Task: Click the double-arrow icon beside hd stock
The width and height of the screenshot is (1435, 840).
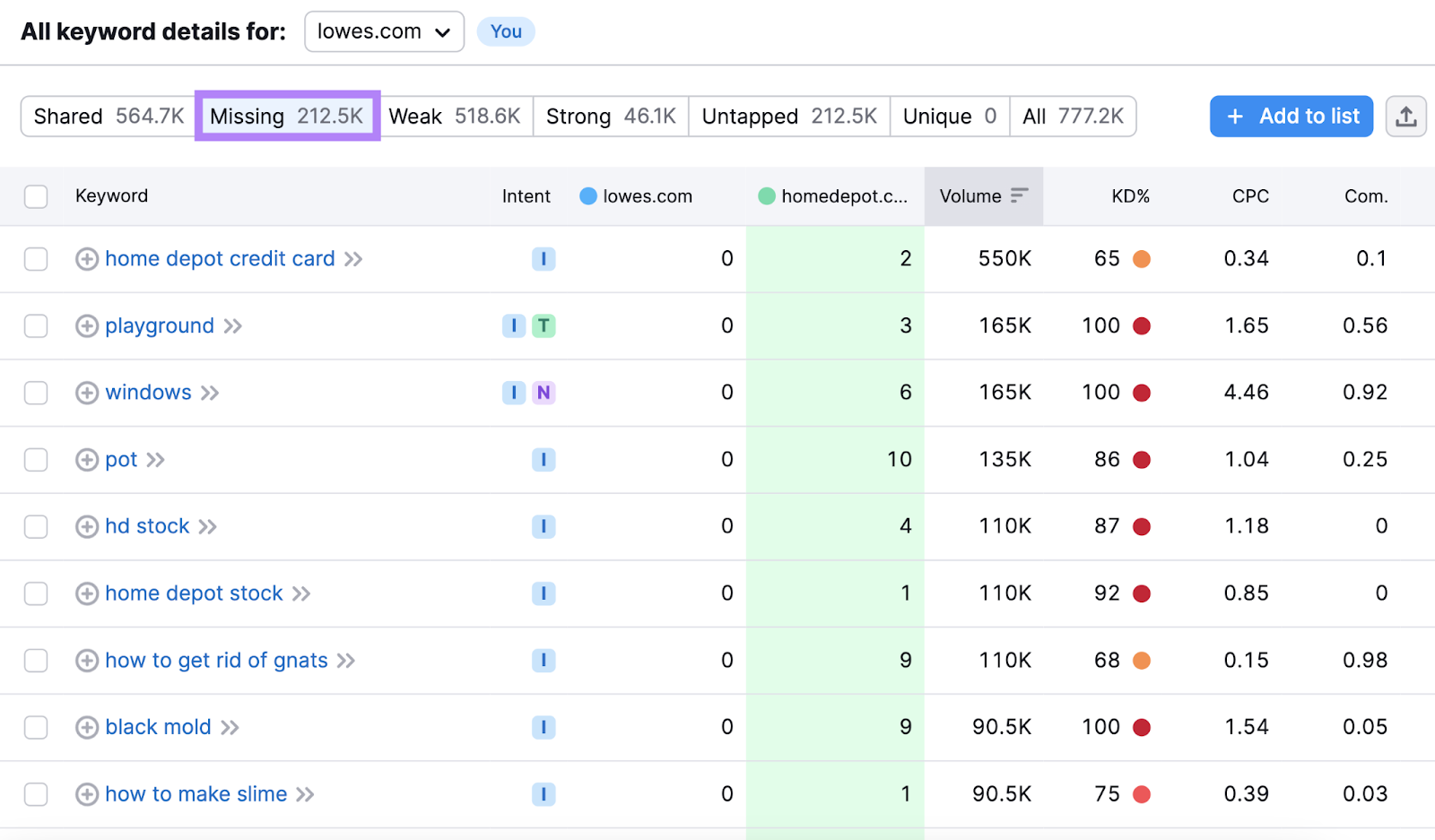Action: coord(207,526)
